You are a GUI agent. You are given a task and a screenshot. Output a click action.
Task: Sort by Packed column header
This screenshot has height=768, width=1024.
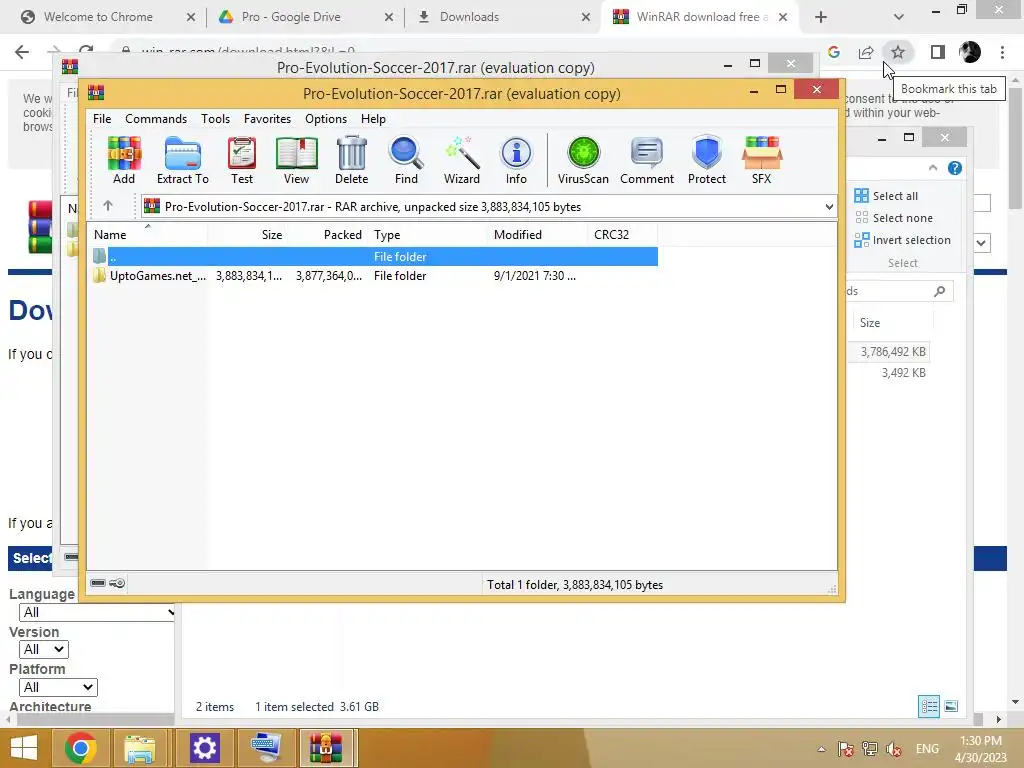pos(327,234)
